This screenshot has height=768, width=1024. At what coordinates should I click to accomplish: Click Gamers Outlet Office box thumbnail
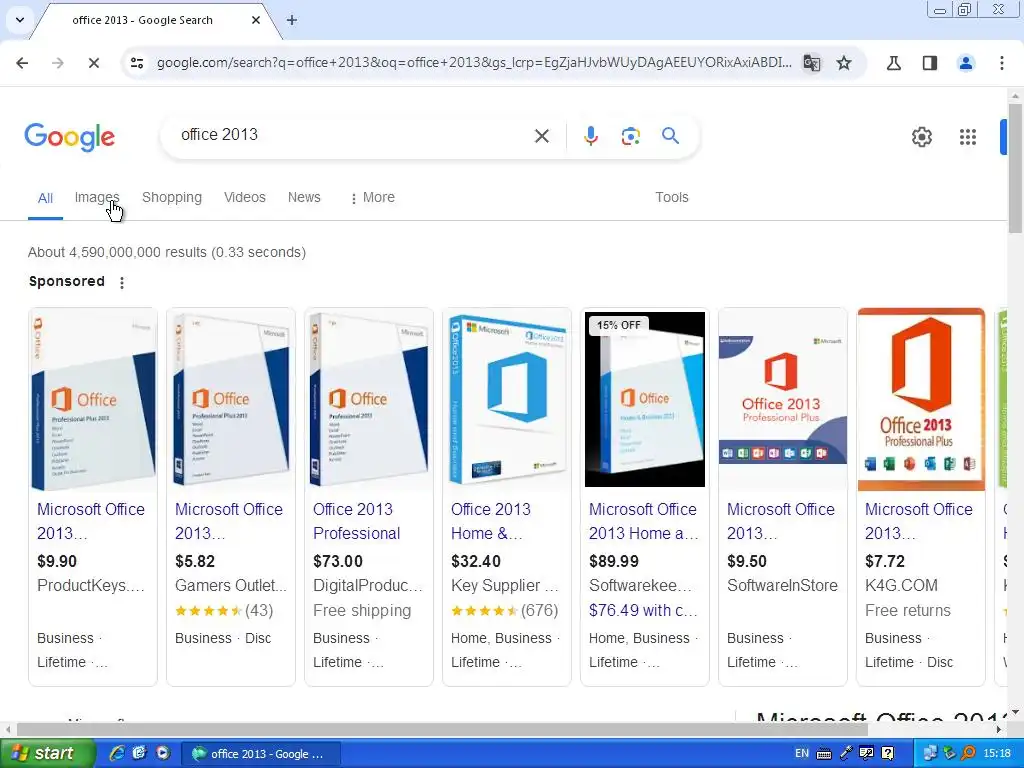click(231, 400)
